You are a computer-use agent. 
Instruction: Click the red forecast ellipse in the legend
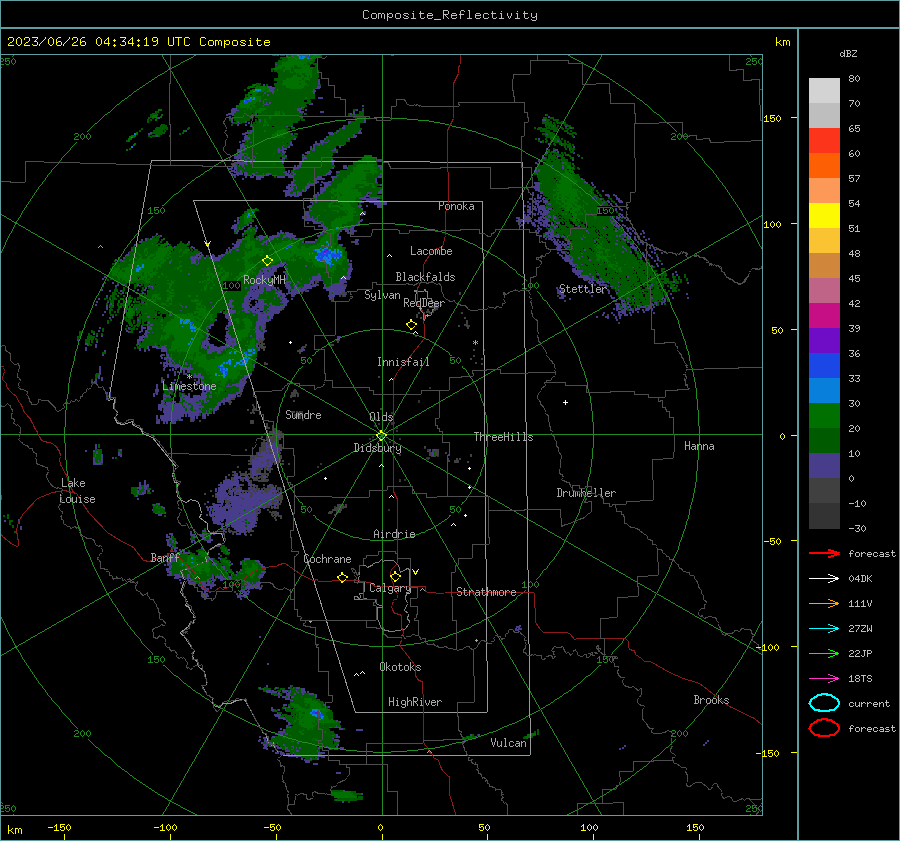824,728
